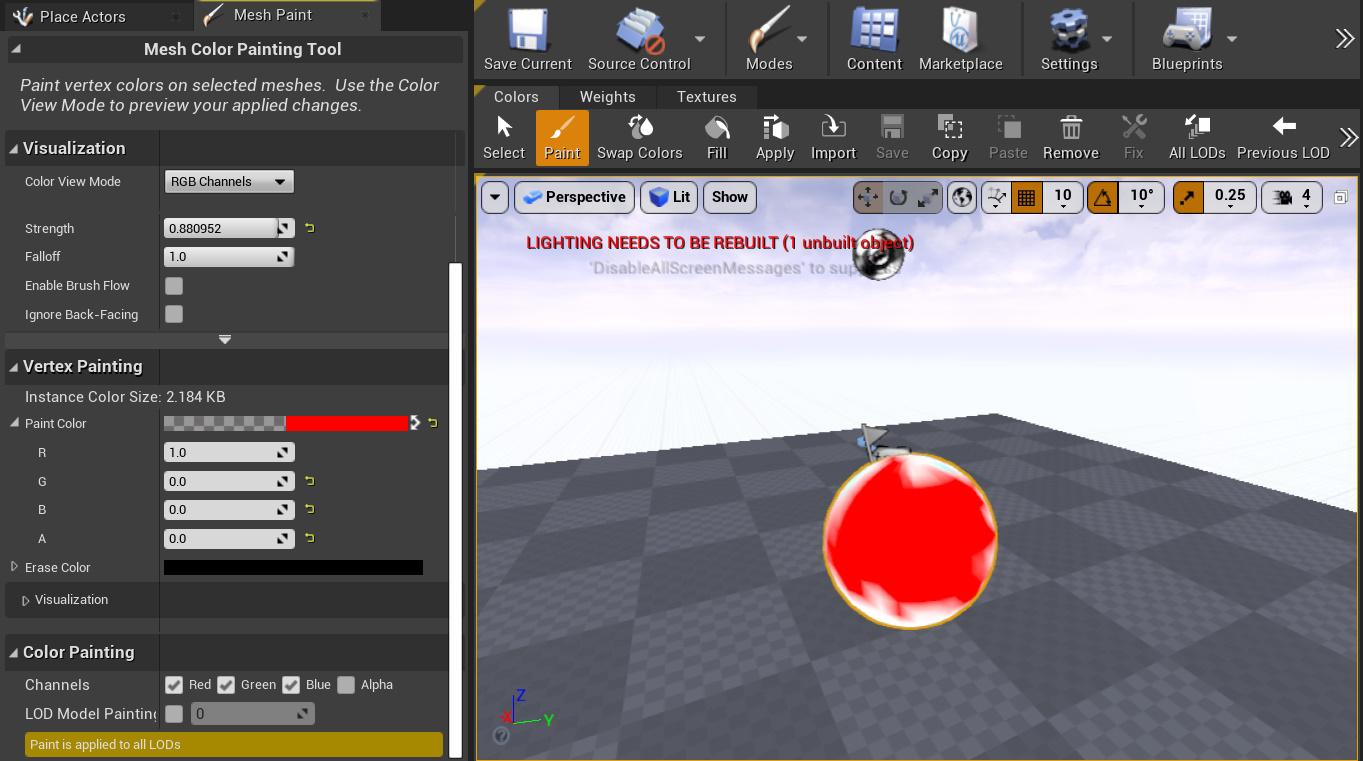Open the Import vertex colors tool

[833, 138]
